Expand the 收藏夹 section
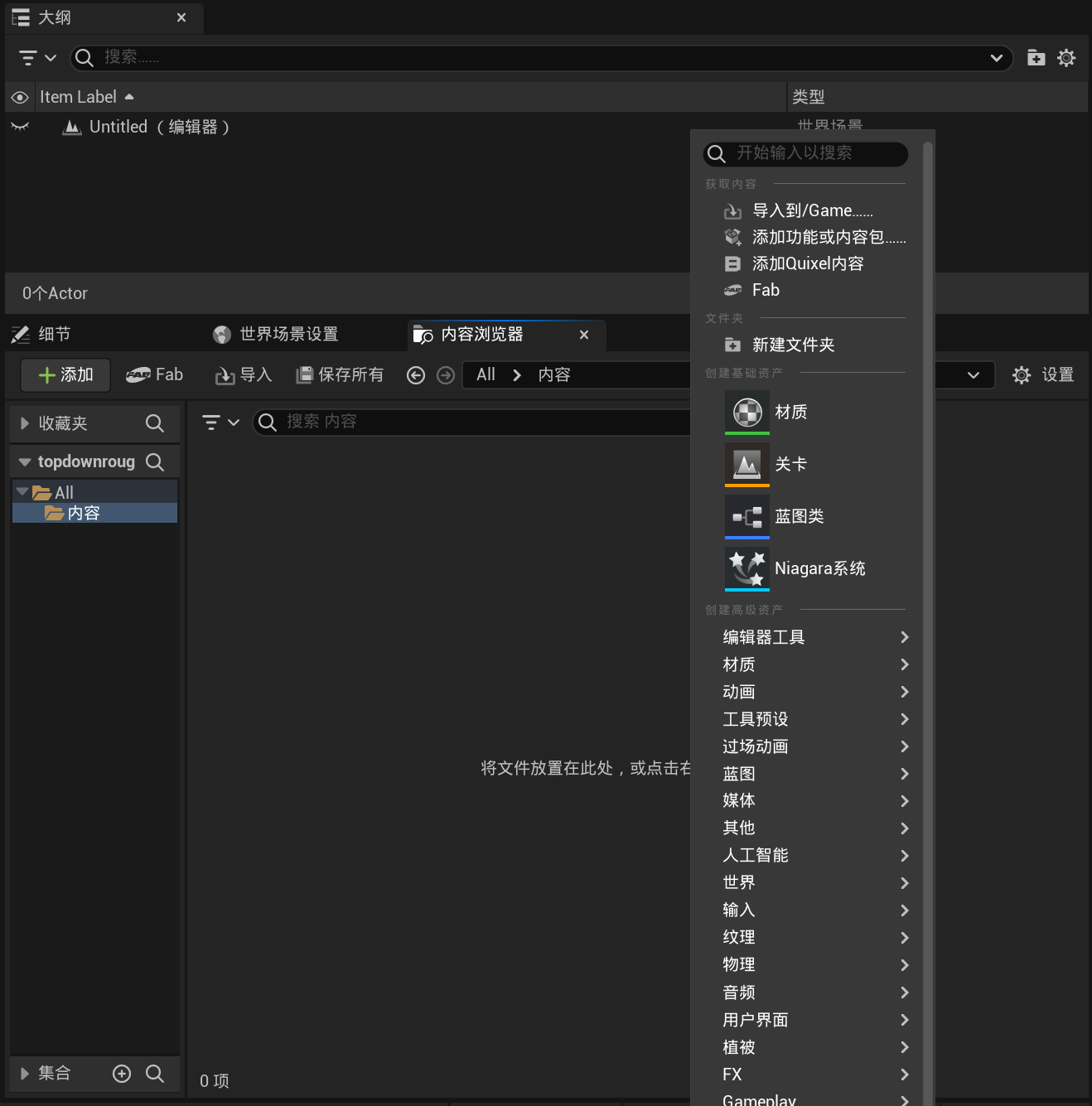1092x1106 pixels. (x=25, y=423)
